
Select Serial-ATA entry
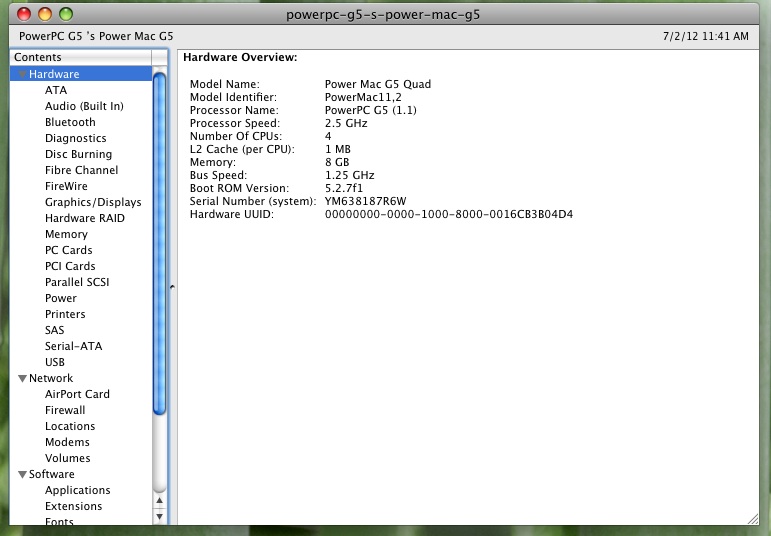pyautogui.click(x=74, y=346)
